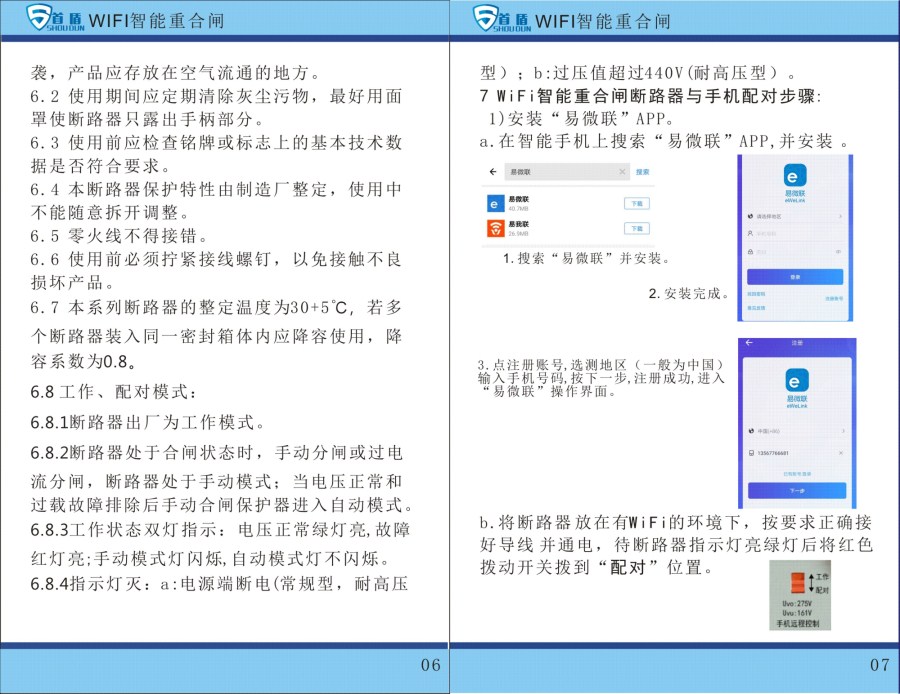900x694 pixels.
Task: Click the eWeLink logo on the login screen
Action: click(x=795, y=176)
